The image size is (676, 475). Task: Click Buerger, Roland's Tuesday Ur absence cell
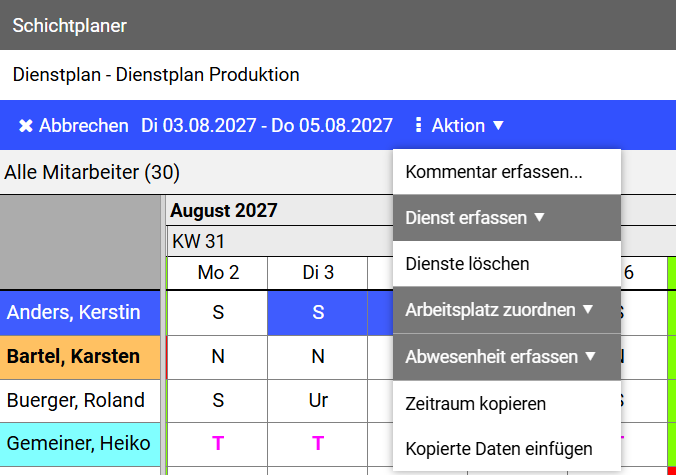pyautogui.click(x=318, y=401)
